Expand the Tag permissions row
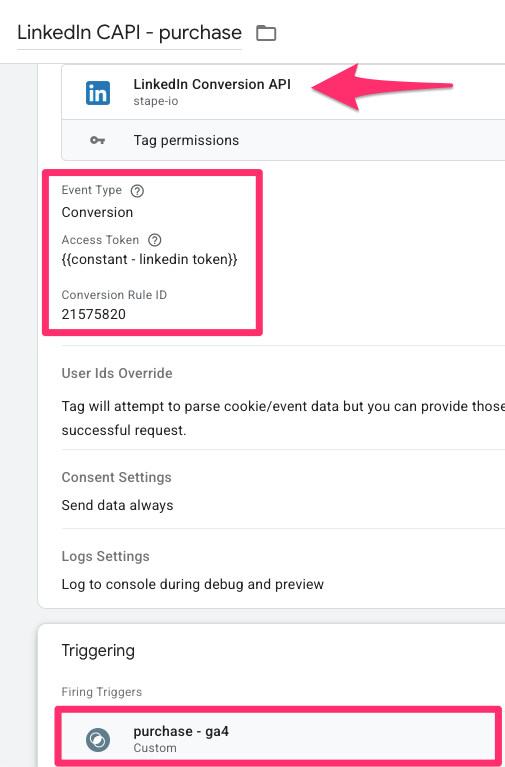Screen dimensions: 505x767 pyautogui.click(x=283, y=140)
